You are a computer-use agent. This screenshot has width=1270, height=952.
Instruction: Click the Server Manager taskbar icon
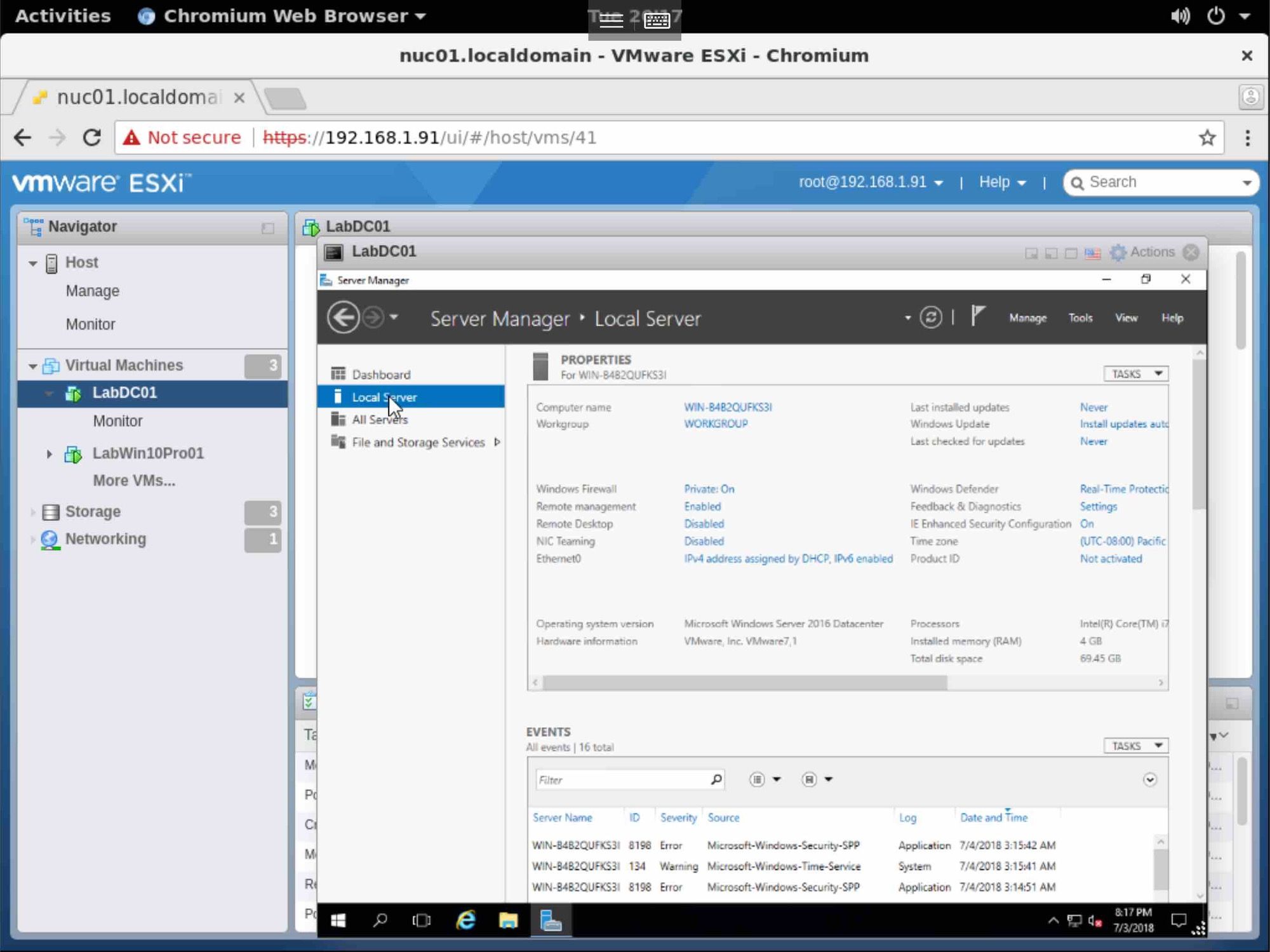(x=551, y=920)
